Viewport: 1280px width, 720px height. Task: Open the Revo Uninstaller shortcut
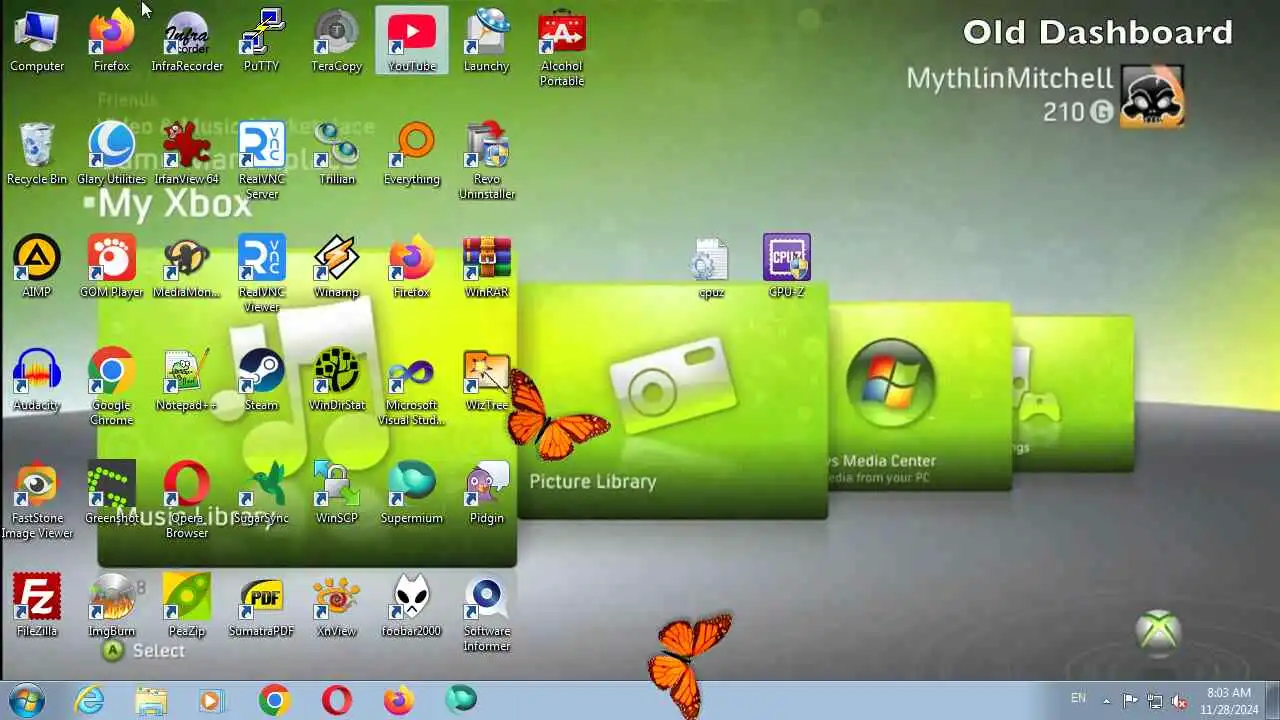tap(487, 162)
